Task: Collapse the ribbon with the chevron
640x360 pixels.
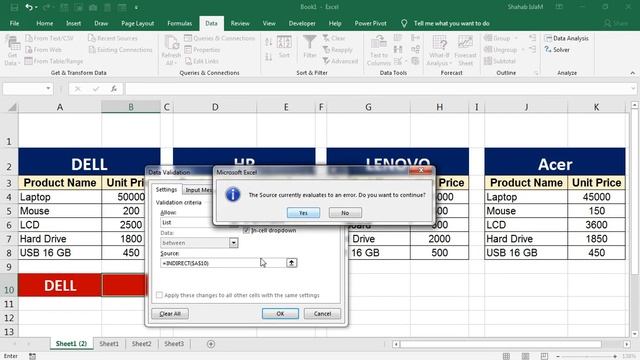Action: pyautogui.click(x=633, y=73)
